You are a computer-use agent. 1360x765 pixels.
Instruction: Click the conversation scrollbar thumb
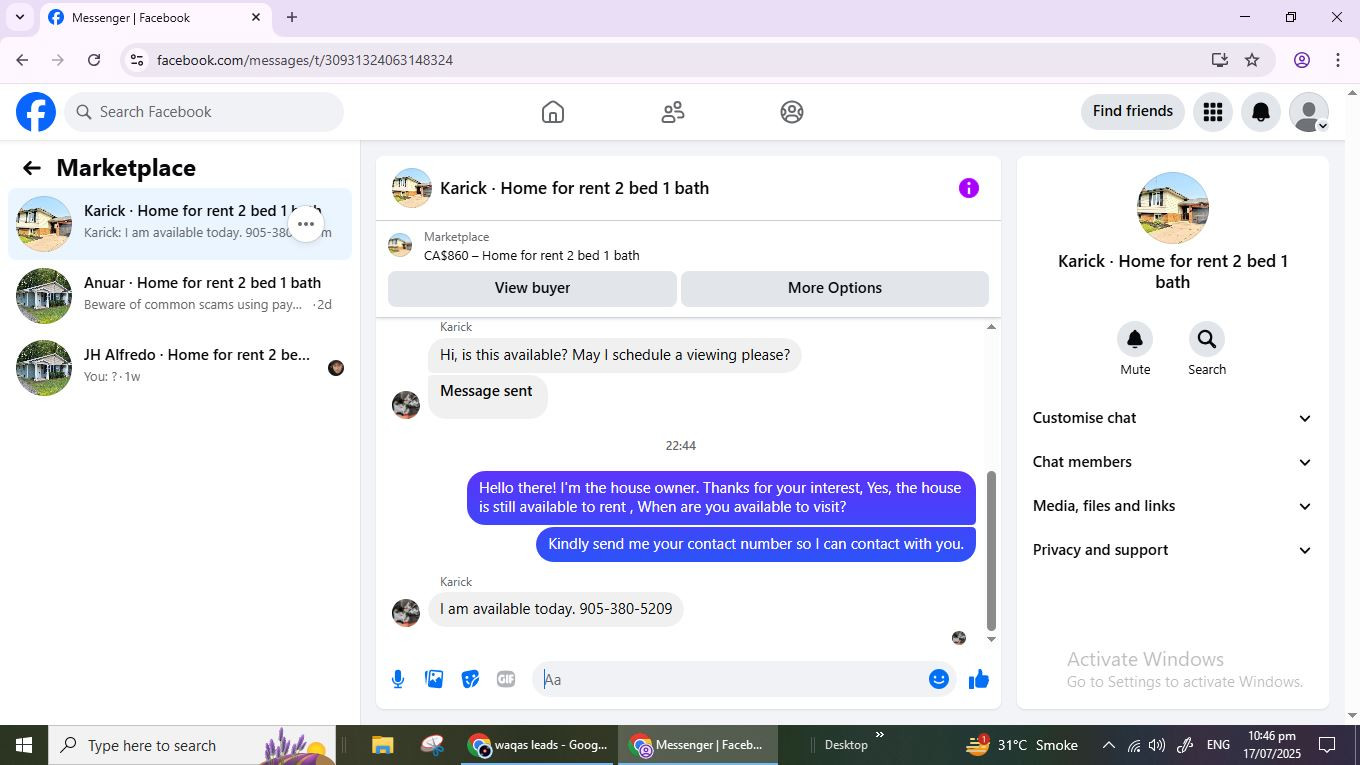991,550
